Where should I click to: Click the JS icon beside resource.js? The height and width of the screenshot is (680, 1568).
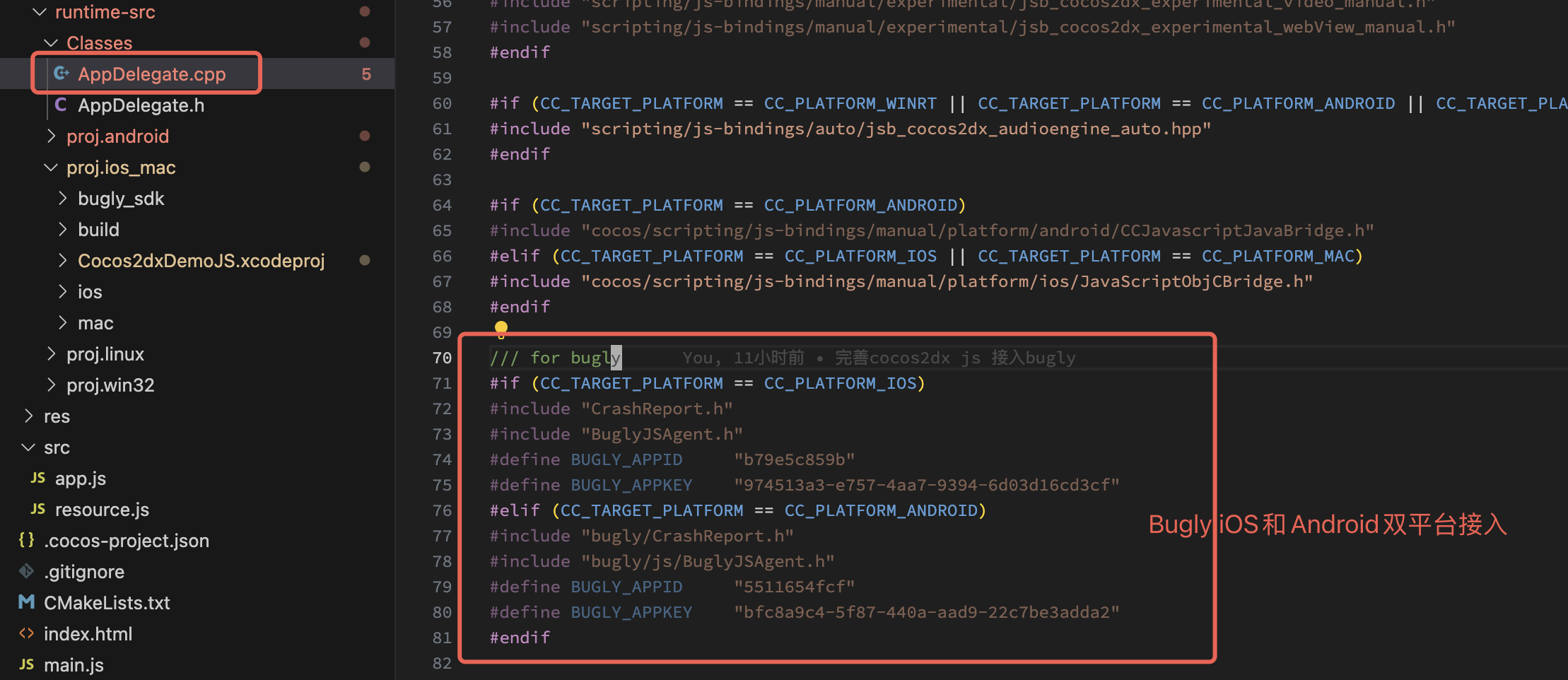[38, 509]
